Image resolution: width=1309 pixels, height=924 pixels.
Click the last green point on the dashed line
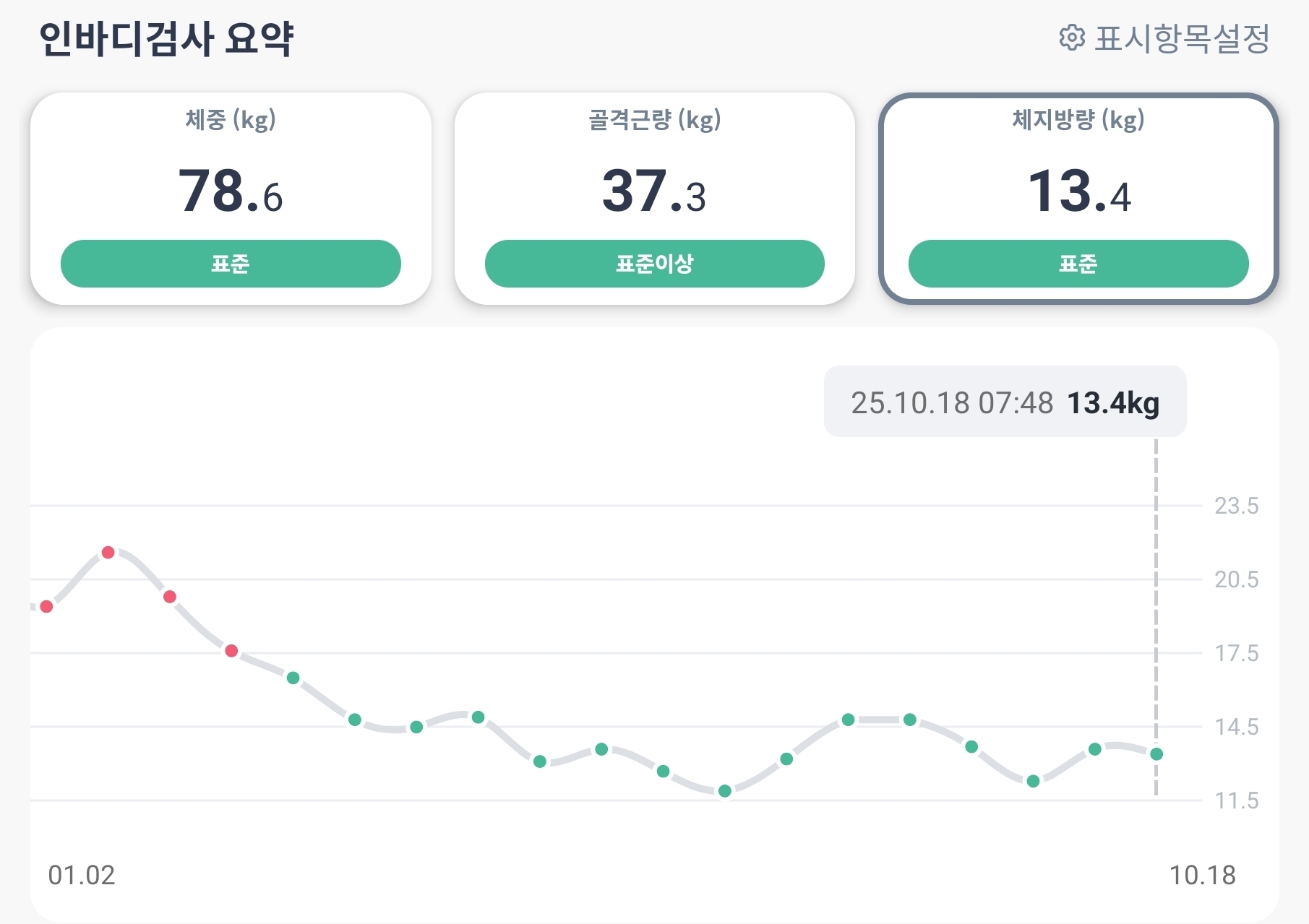tap(1156, 754)
